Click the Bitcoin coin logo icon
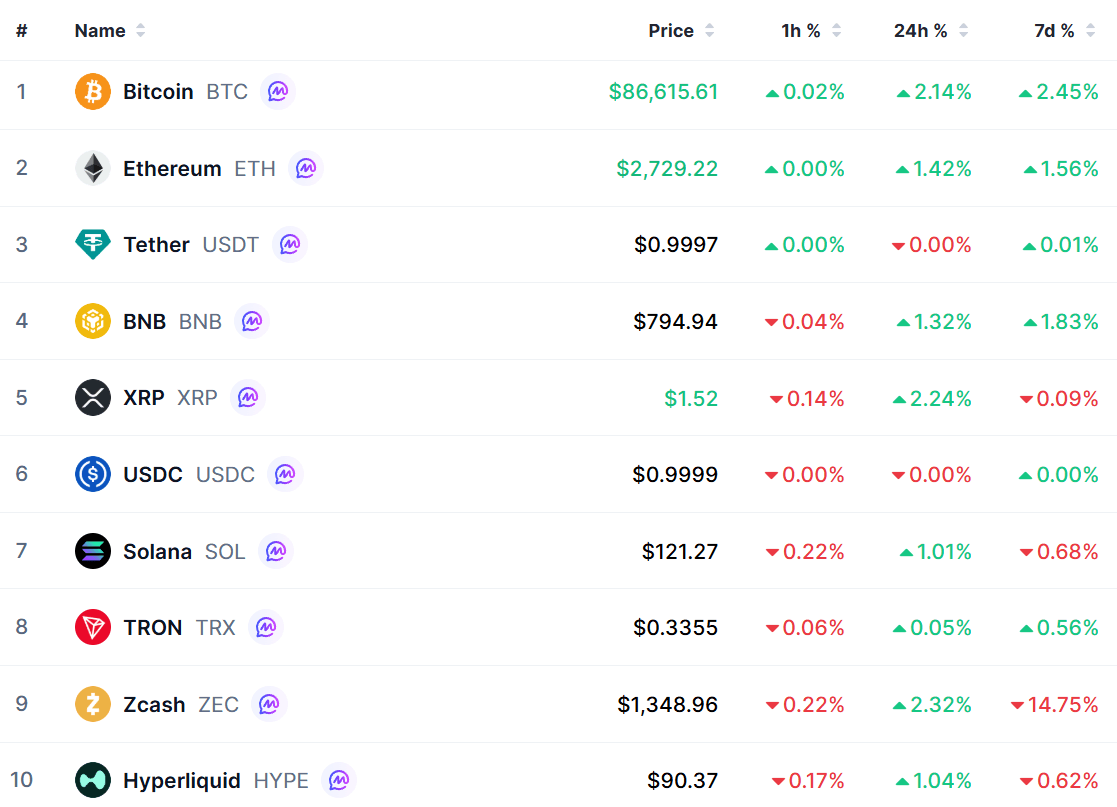The width and height of the screenshot is (1117, 807). point(93,91)
